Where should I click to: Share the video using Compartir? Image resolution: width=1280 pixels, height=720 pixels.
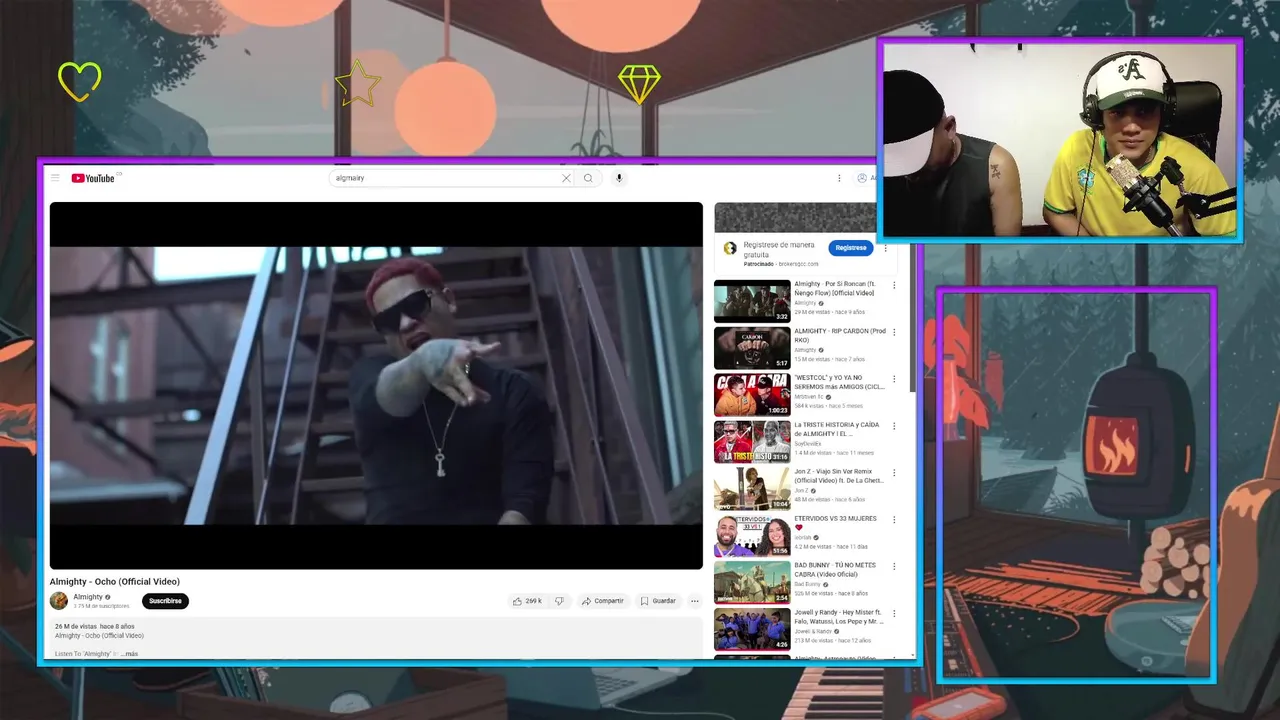(603, 601)
